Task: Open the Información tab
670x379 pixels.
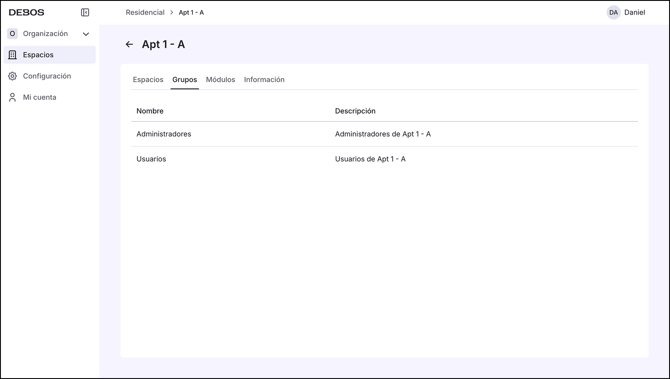Action: [264, 79]
